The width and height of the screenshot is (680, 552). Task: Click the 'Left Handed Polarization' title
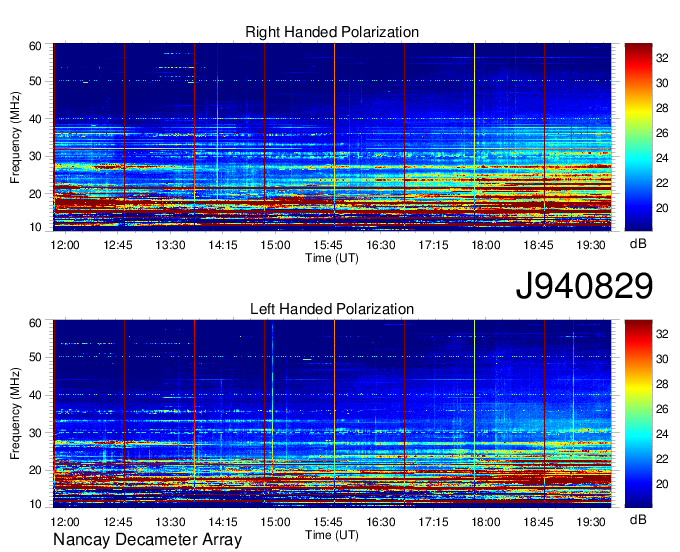tap(332, 309)
